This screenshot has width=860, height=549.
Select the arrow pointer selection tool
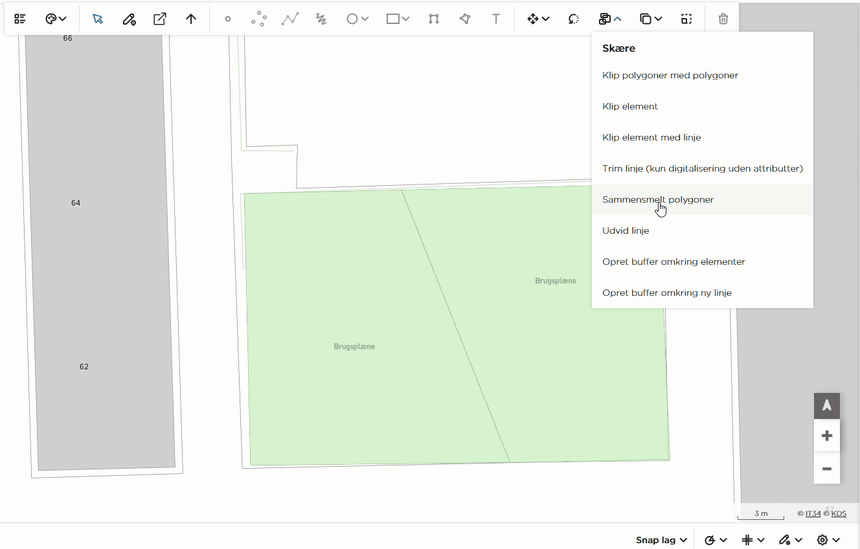tap(98, 19)
